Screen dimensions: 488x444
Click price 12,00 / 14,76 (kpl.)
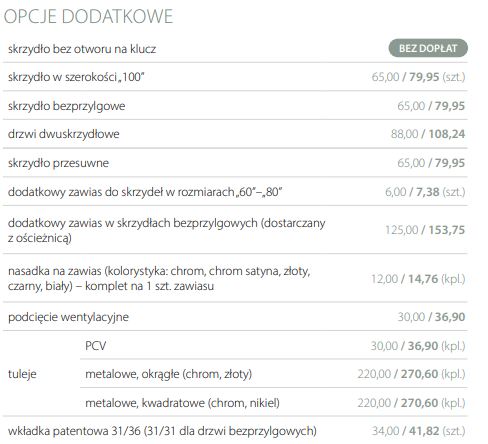click(x=418, y=279)
